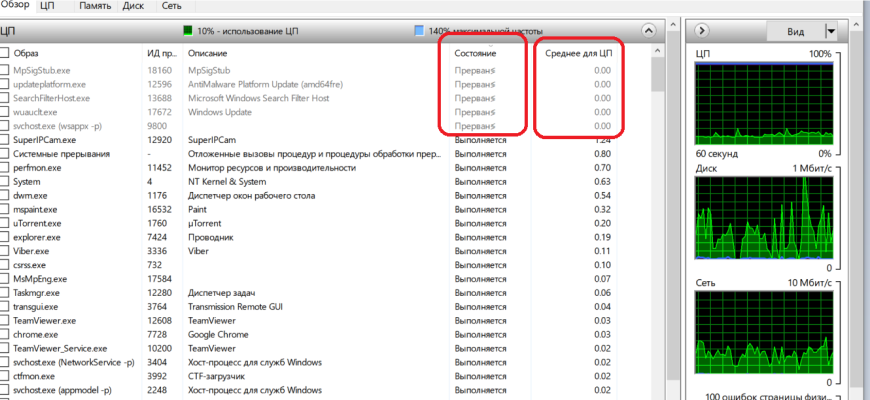The width and height of the screenshot is (870, 400).
Task: Switch to the Память tab
Action: [95, 6]
